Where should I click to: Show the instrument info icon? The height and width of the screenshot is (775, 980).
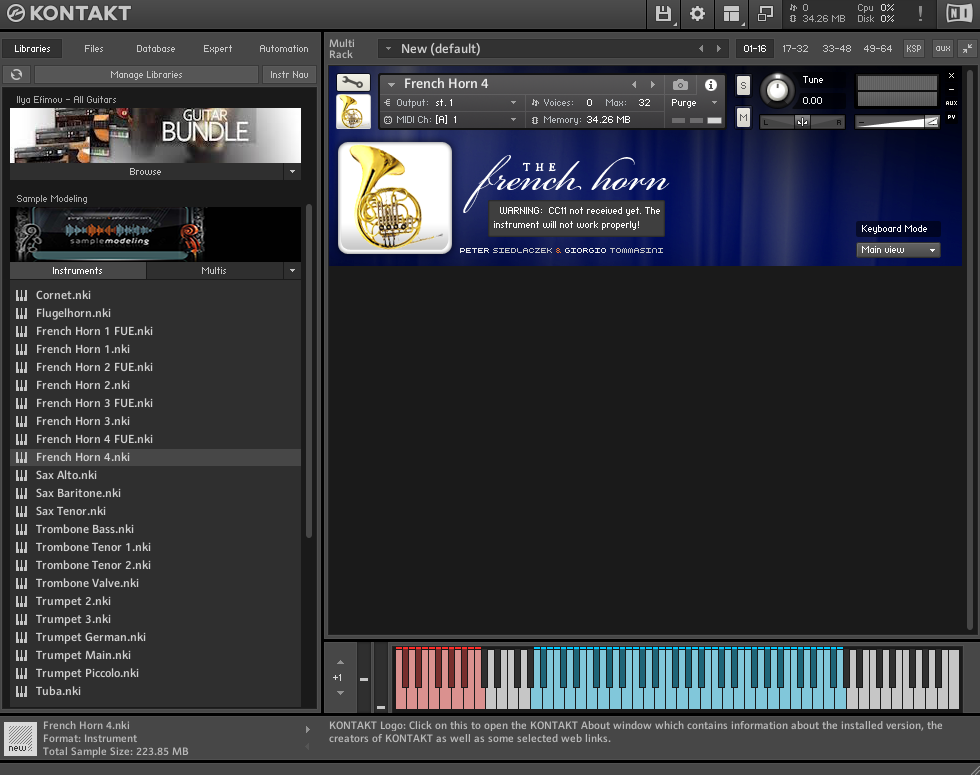[x=711, y=84]
